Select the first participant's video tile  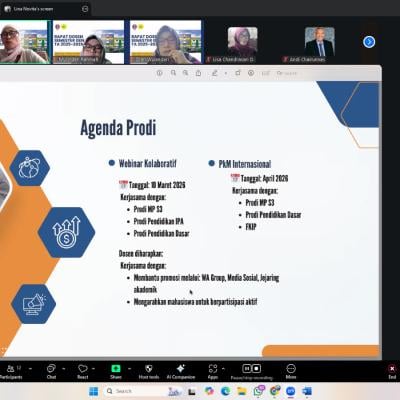click(24, 42)
